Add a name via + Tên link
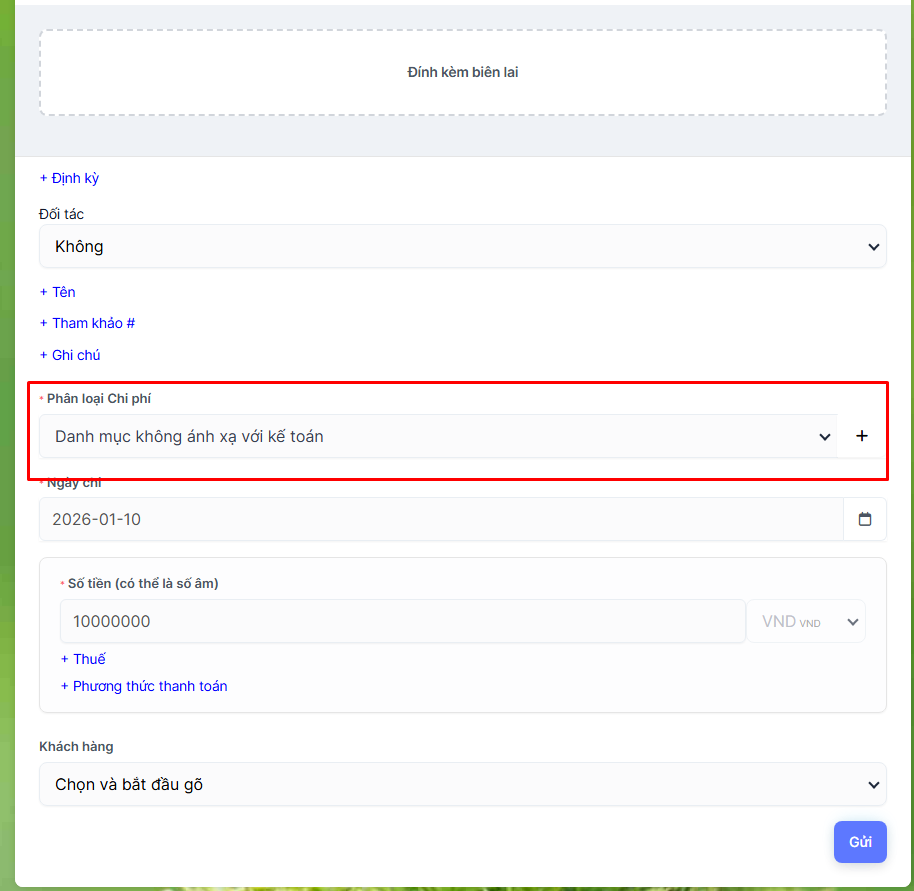Viewport: 914px width, 891px height. pyautogui.click(x=58, y=292)
